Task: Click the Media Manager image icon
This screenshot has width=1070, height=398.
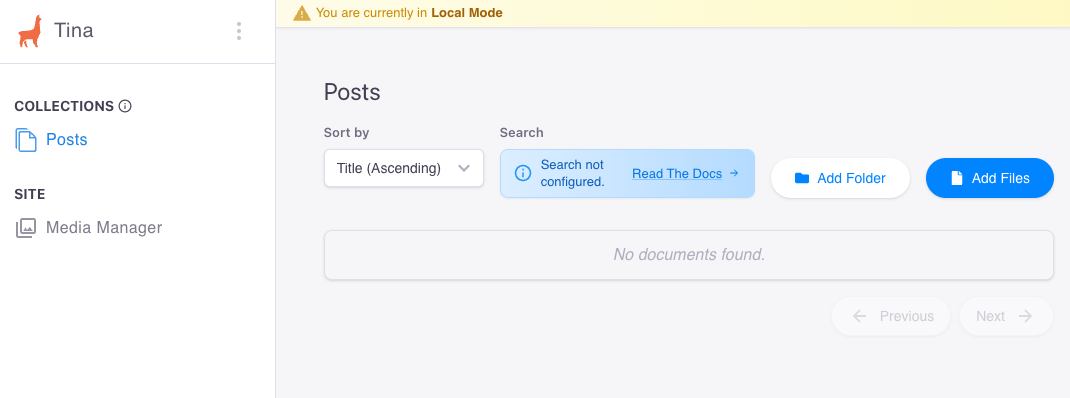Action: [26, 227]
